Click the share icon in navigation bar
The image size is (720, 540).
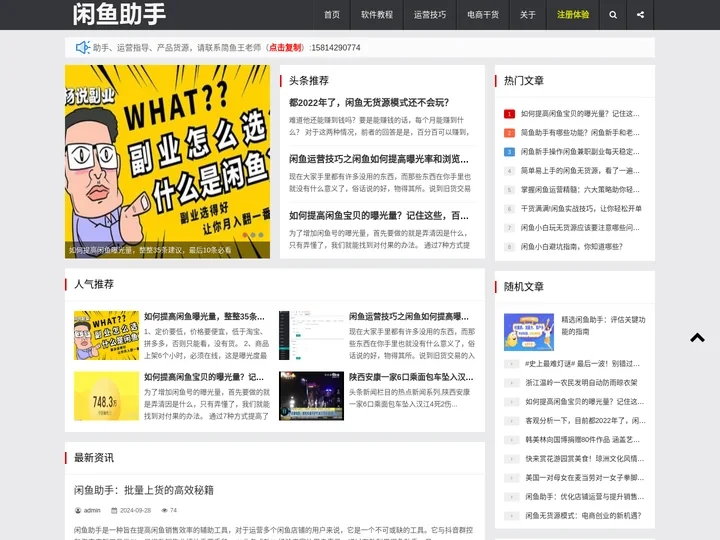point(640,15)
